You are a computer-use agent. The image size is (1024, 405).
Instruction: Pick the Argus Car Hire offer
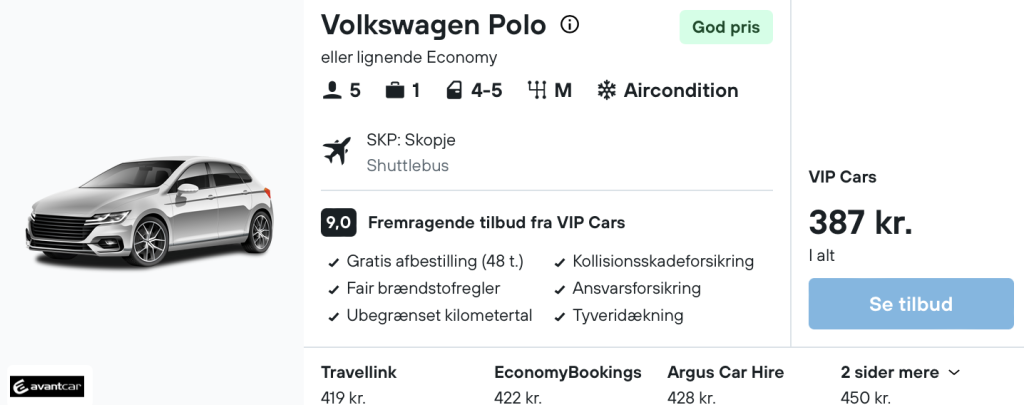click(x=726, y=385)
